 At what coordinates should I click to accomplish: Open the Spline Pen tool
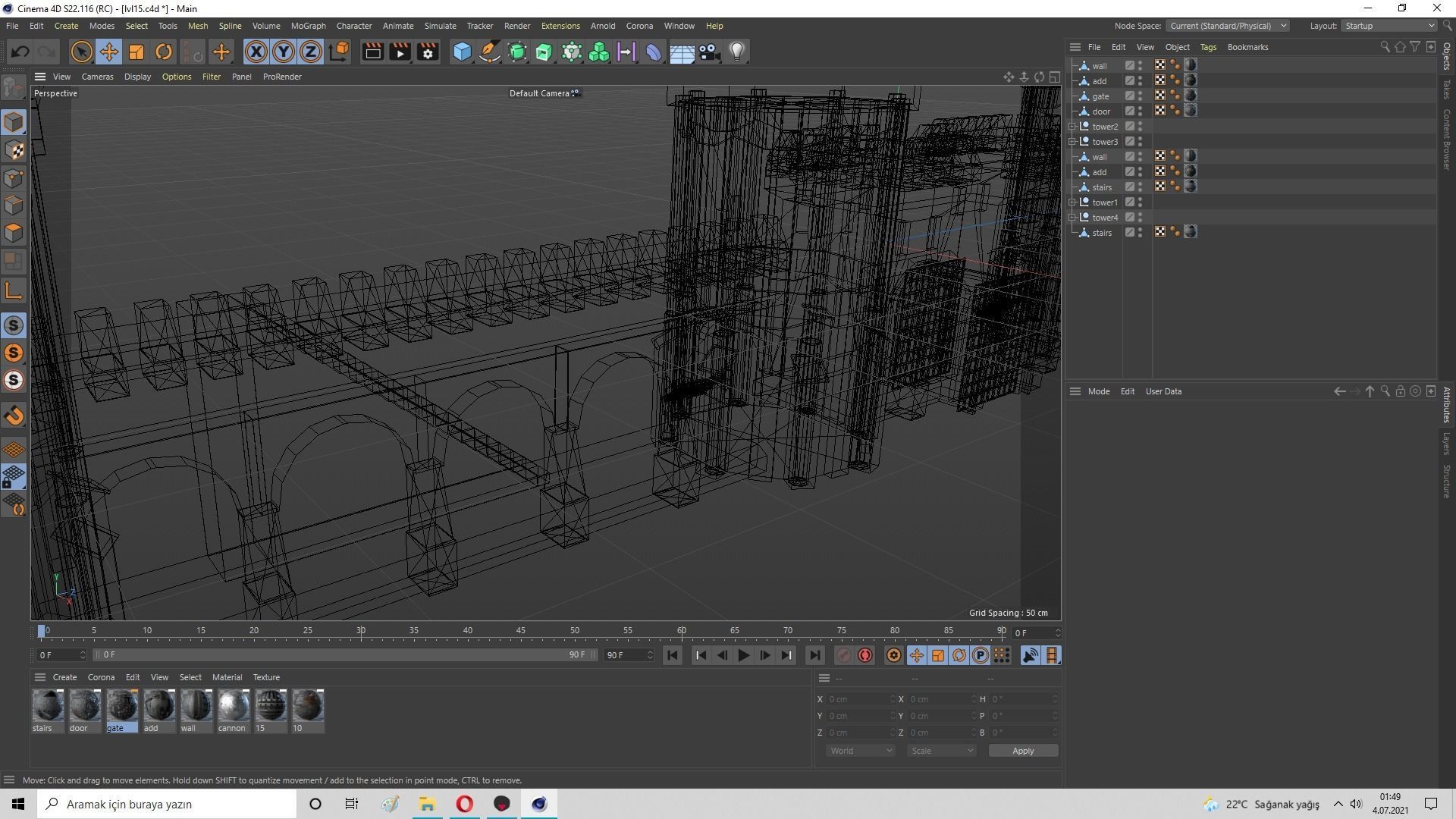point(490,52)
